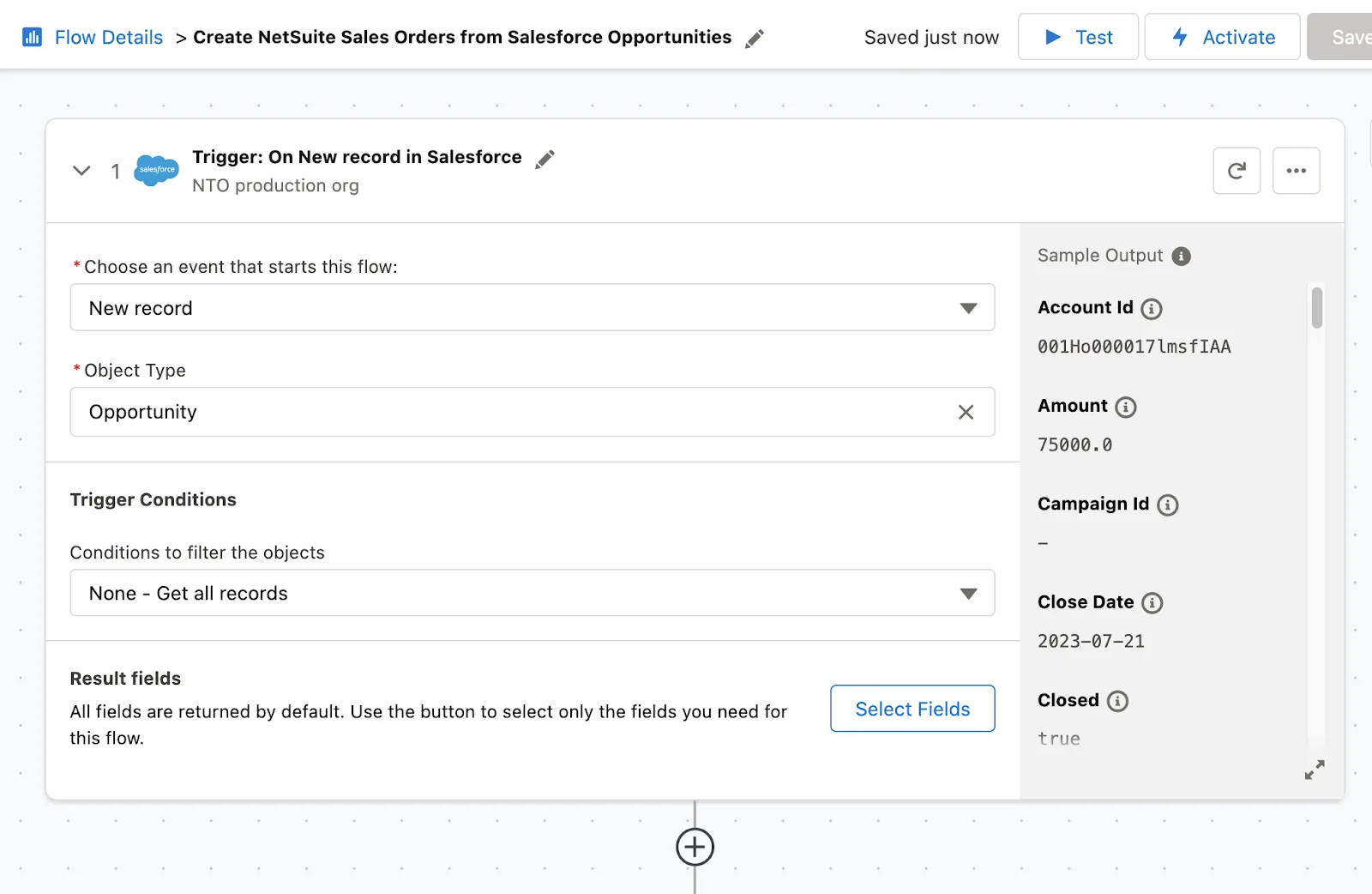This screenshot has height=894, width=1372.
Task: Open the Flow Details chart icon
Action: (x=32, y=37)
